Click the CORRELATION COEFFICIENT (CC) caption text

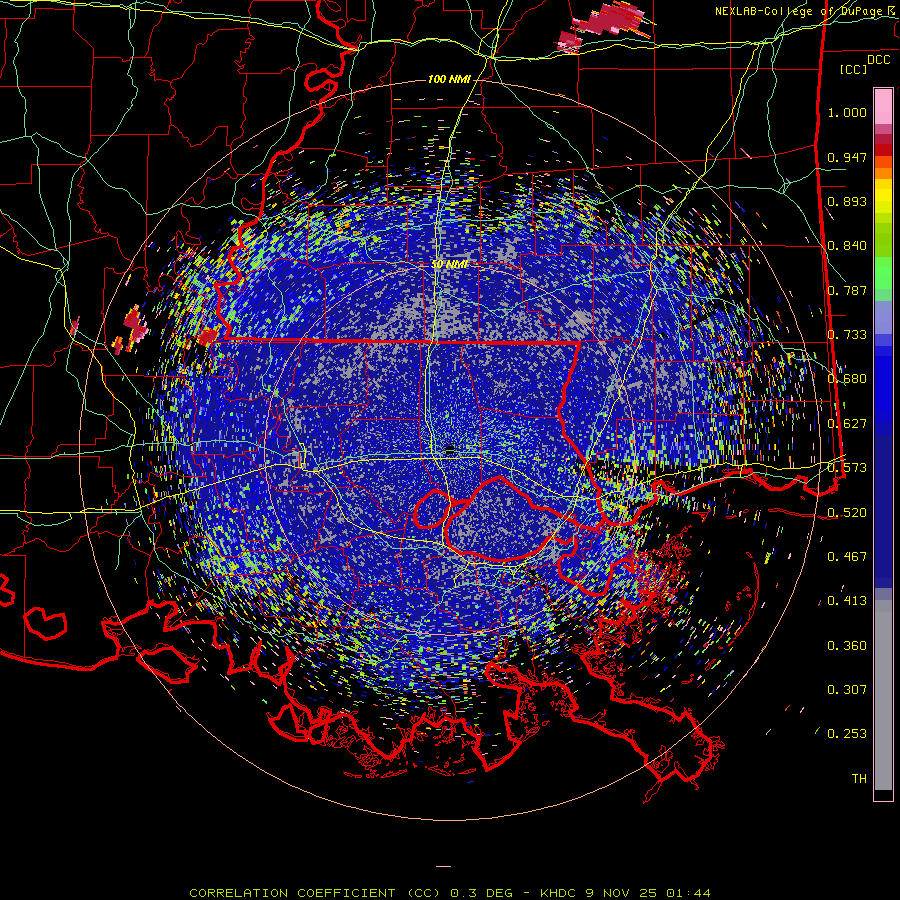click(315, 893)
